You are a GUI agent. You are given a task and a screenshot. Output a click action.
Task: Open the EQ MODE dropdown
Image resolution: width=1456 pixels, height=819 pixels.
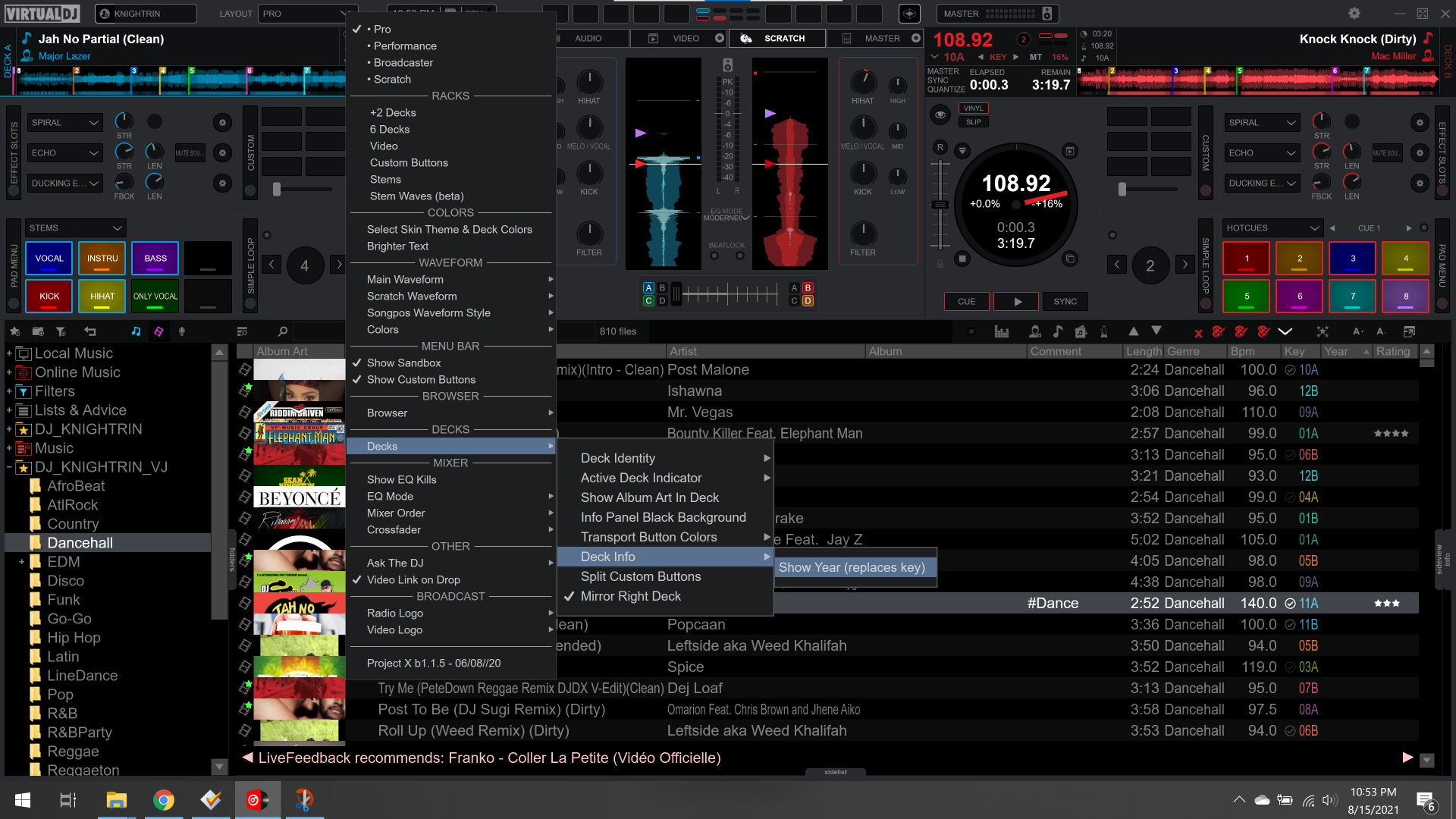(726, 215)
